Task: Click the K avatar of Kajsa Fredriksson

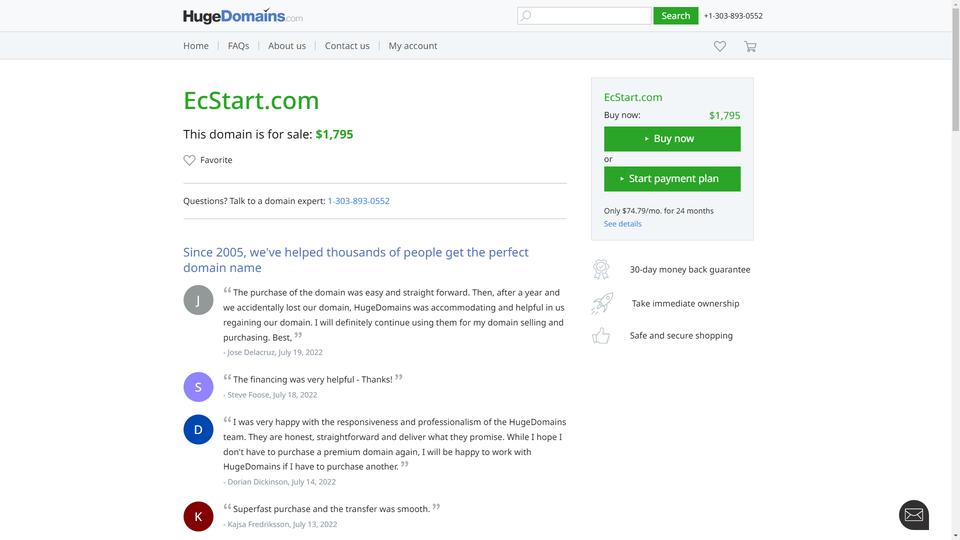Action: coord(198,516)
